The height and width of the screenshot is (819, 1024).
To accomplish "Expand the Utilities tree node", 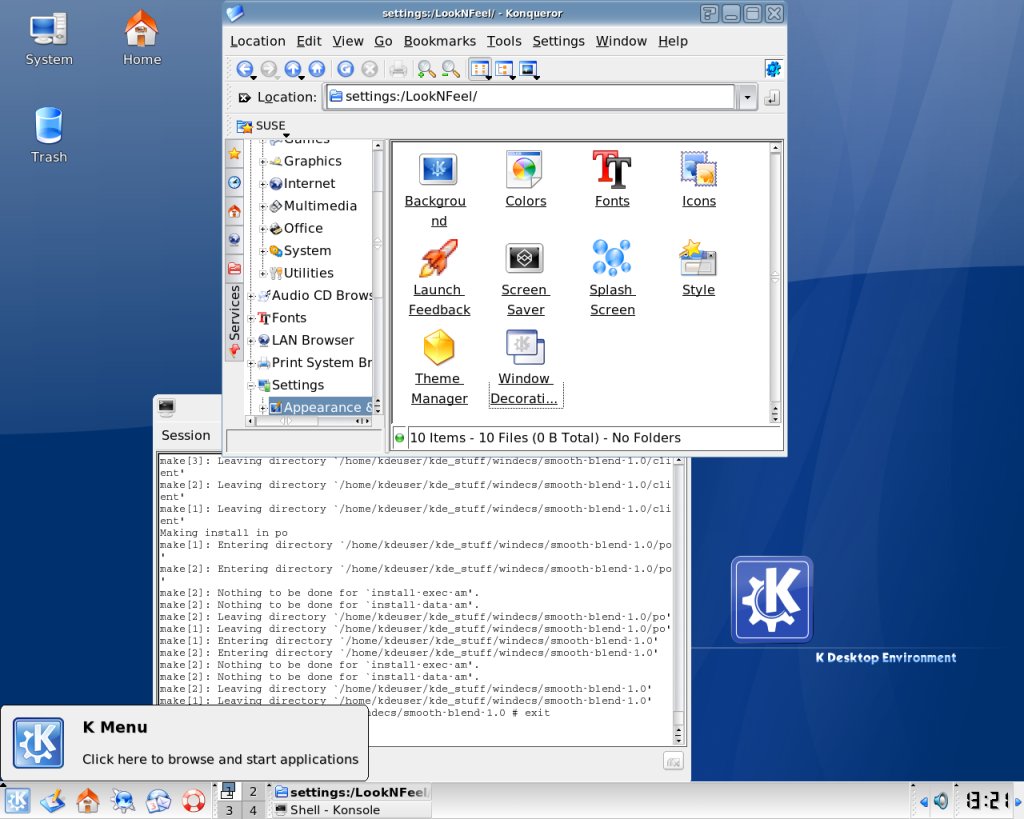I will (x=263, y=274).
